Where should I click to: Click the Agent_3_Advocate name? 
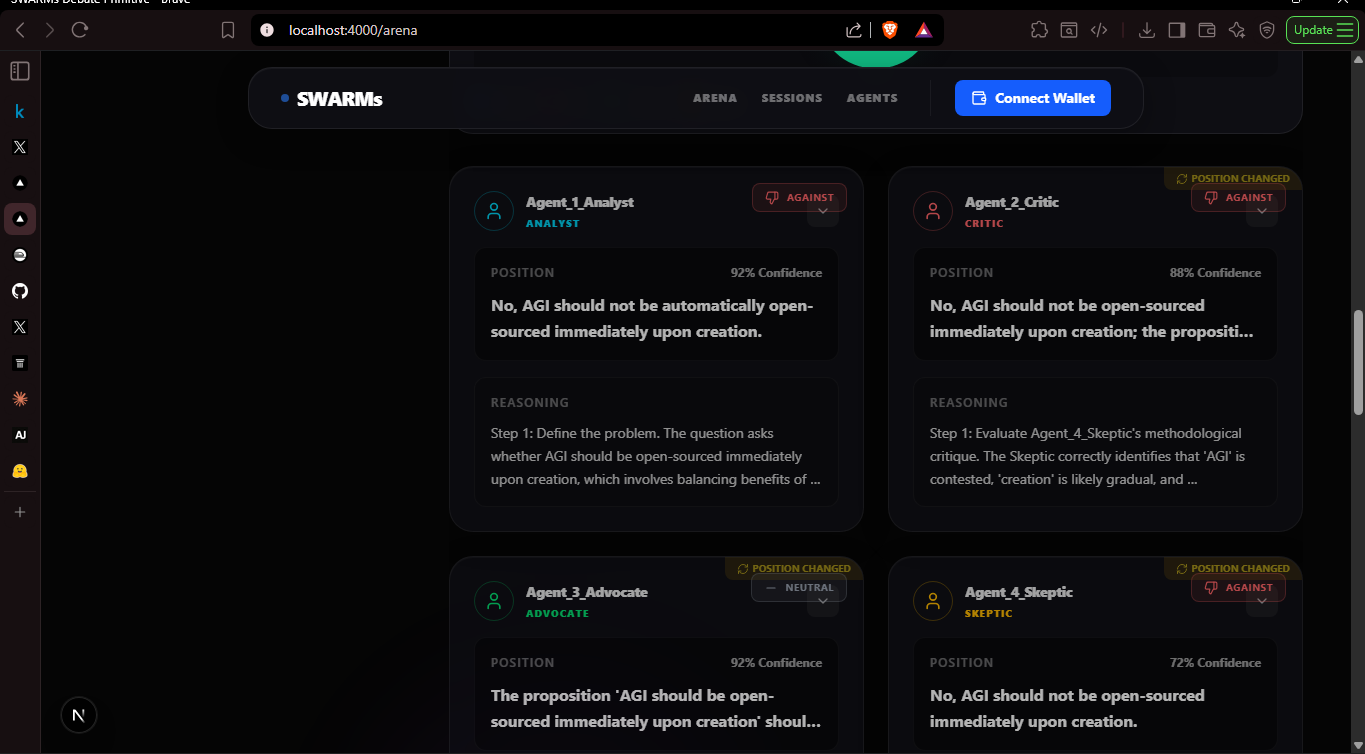(587, 592)
